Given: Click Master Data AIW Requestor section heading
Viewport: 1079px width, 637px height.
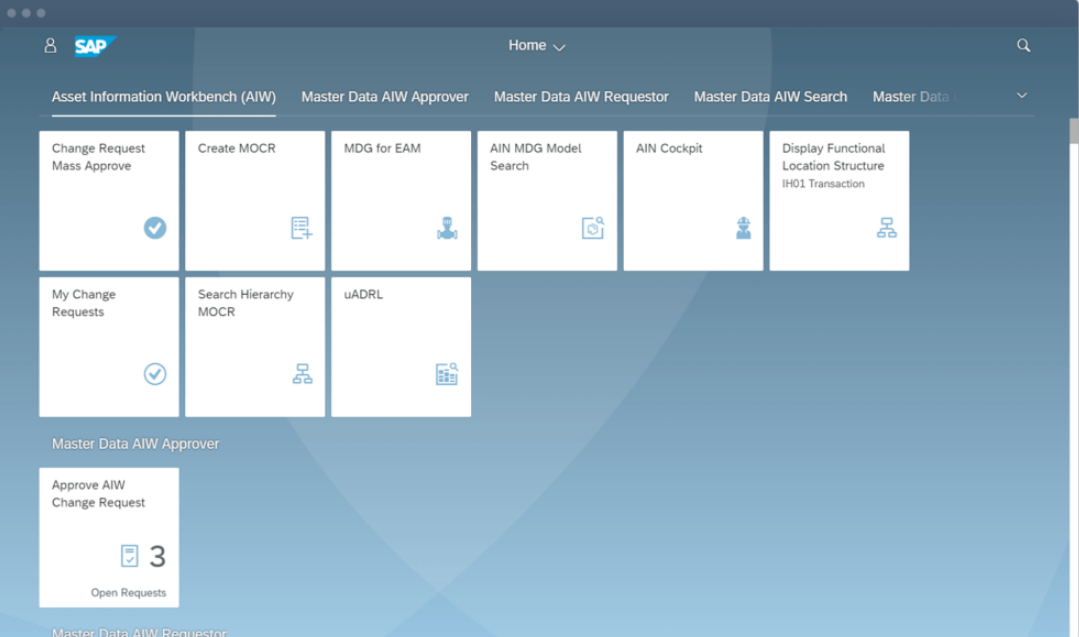Looking at the screenshot, I should 139,631.
